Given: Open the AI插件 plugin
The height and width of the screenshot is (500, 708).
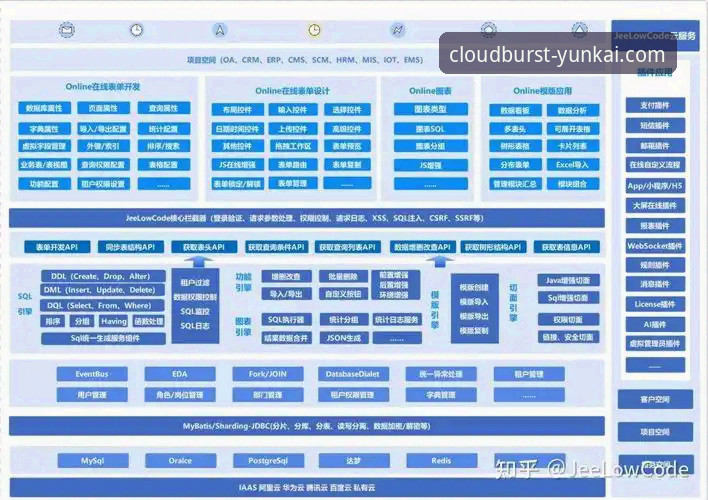Looking at the screenshot, I should click(x=655, y=324).
